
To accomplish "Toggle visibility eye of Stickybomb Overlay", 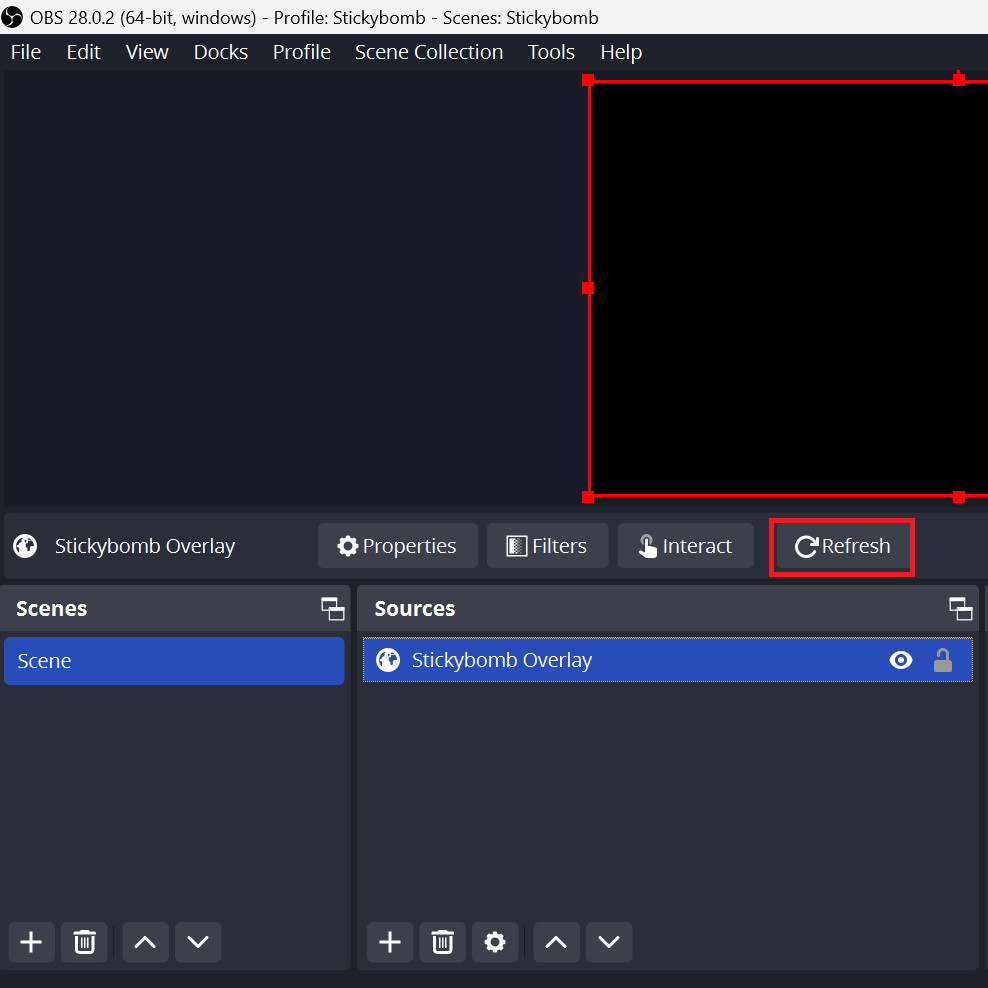I will pyautogui.click(x=900, y=660).
